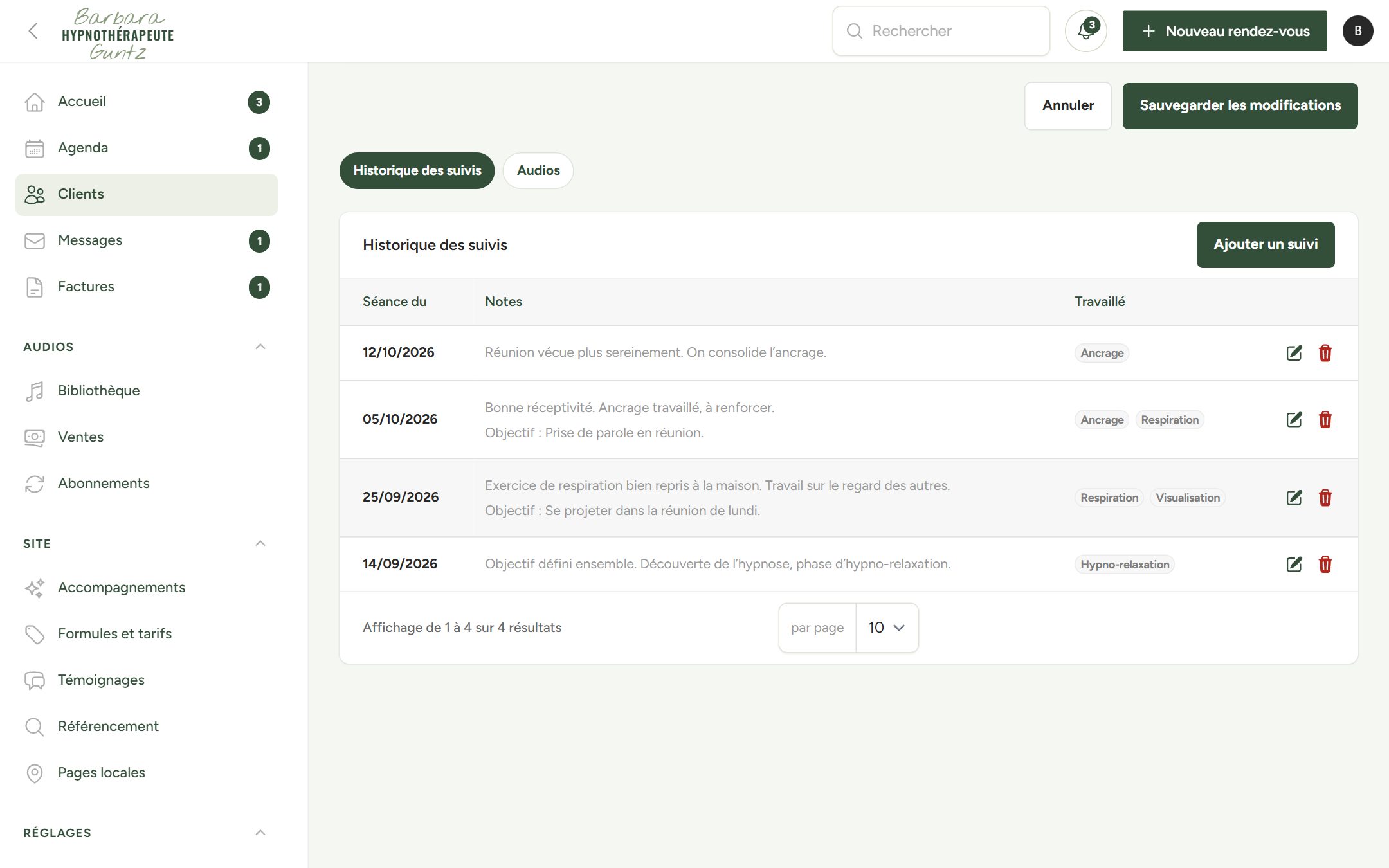Open Accueil in the sidebar

click(x=147, y=102)
